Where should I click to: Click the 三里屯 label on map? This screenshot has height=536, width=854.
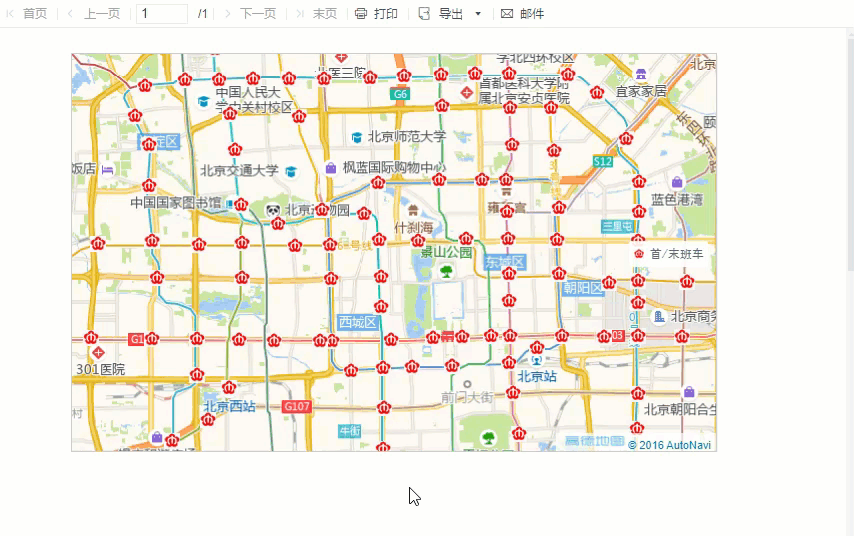tap(618, 226)
